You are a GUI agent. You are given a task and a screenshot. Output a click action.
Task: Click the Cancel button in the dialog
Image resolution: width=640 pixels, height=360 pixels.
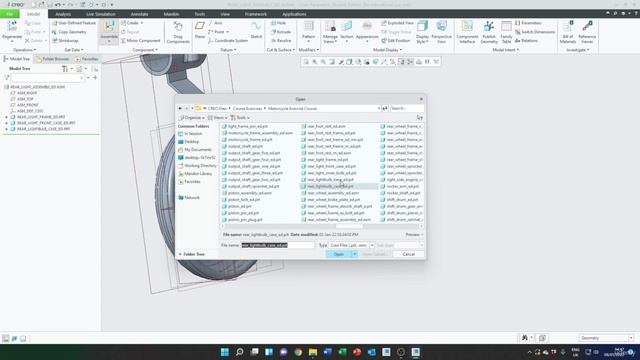tap(409, 254)
